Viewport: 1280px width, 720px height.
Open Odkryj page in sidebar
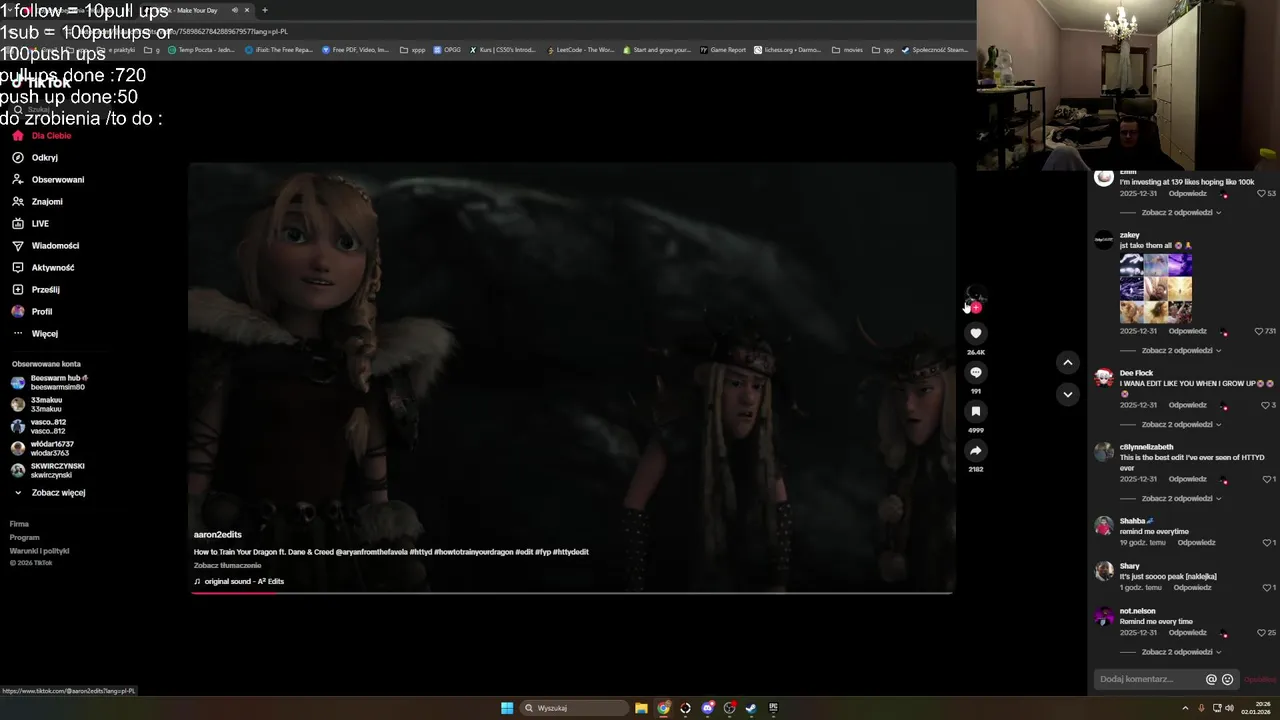[x=36, y=158]
